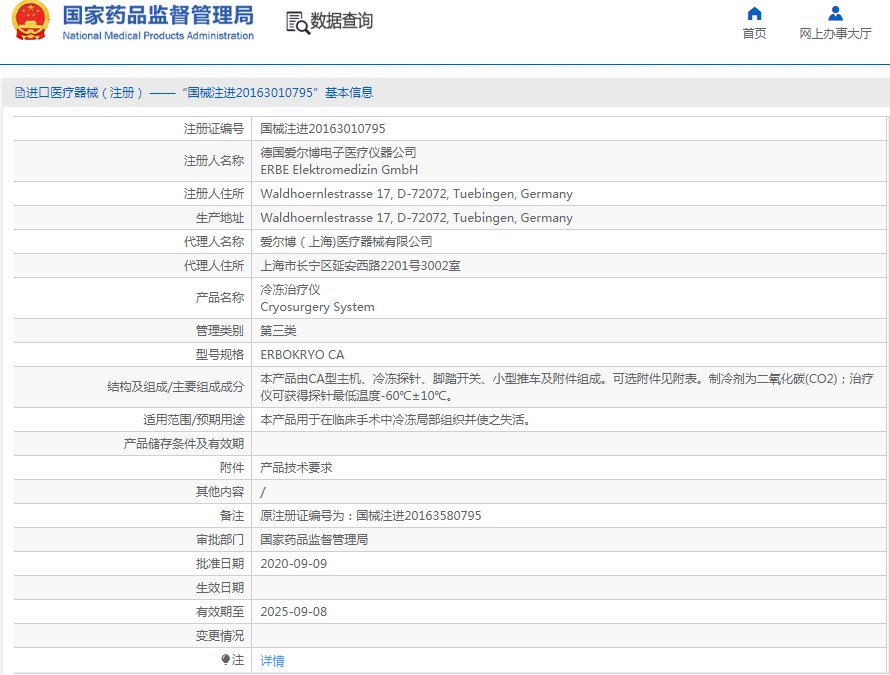The width and height of the screenshot is (890, 675).
Task: Click the 进口医疗器械(注册) breadcrumb title
Action: point(84,93)
